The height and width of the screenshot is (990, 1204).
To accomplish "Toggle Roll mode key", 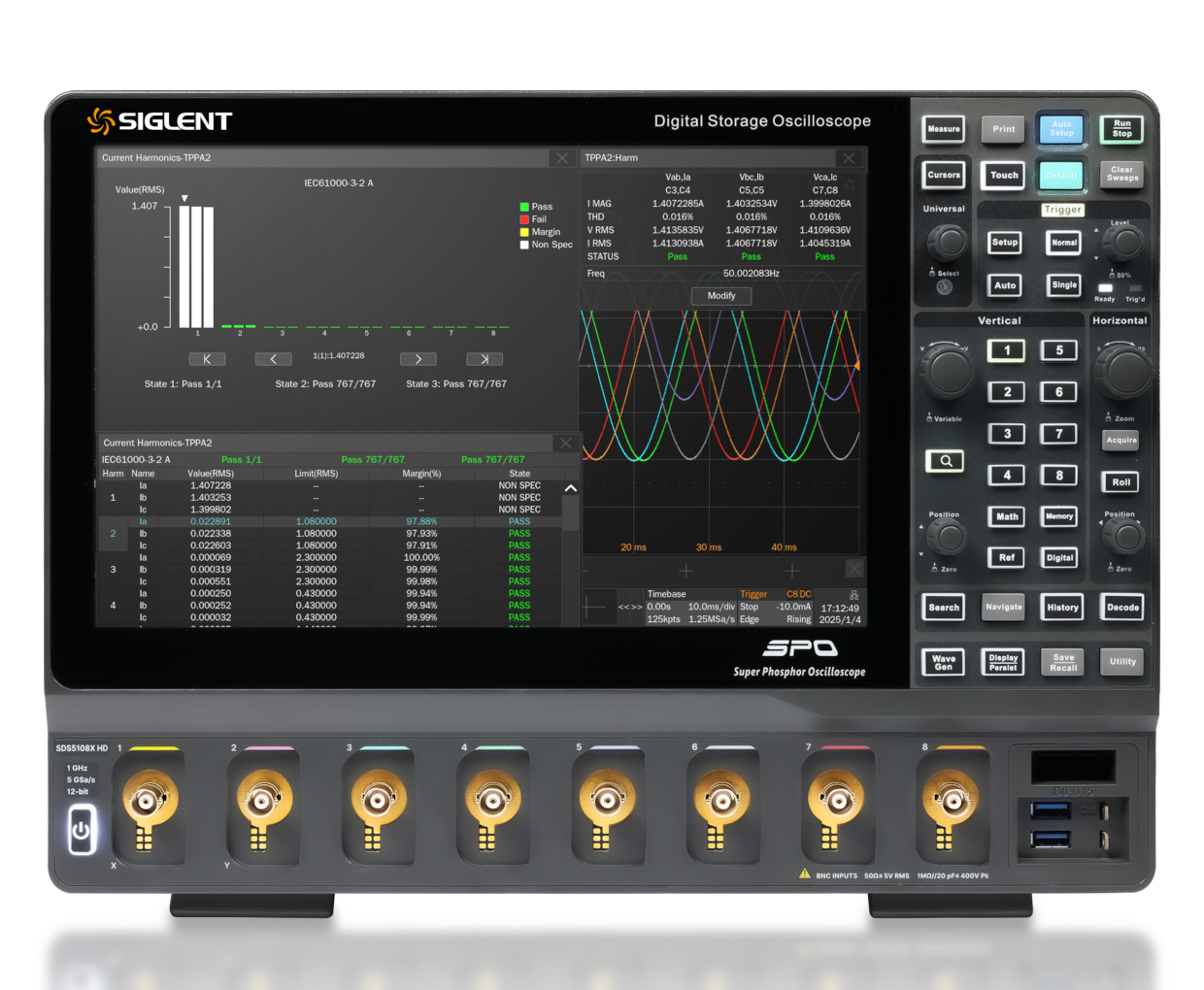I will click(1121, 482).
